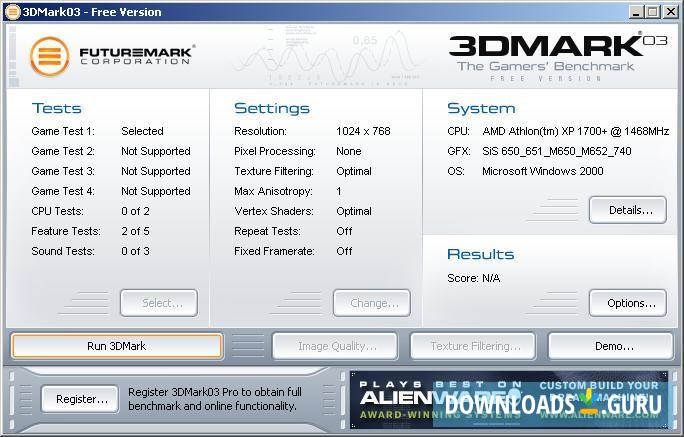The image size is (684, 437).
Task: Click Fixed Framerate 'Off' value
Action: tap(344, 251)
